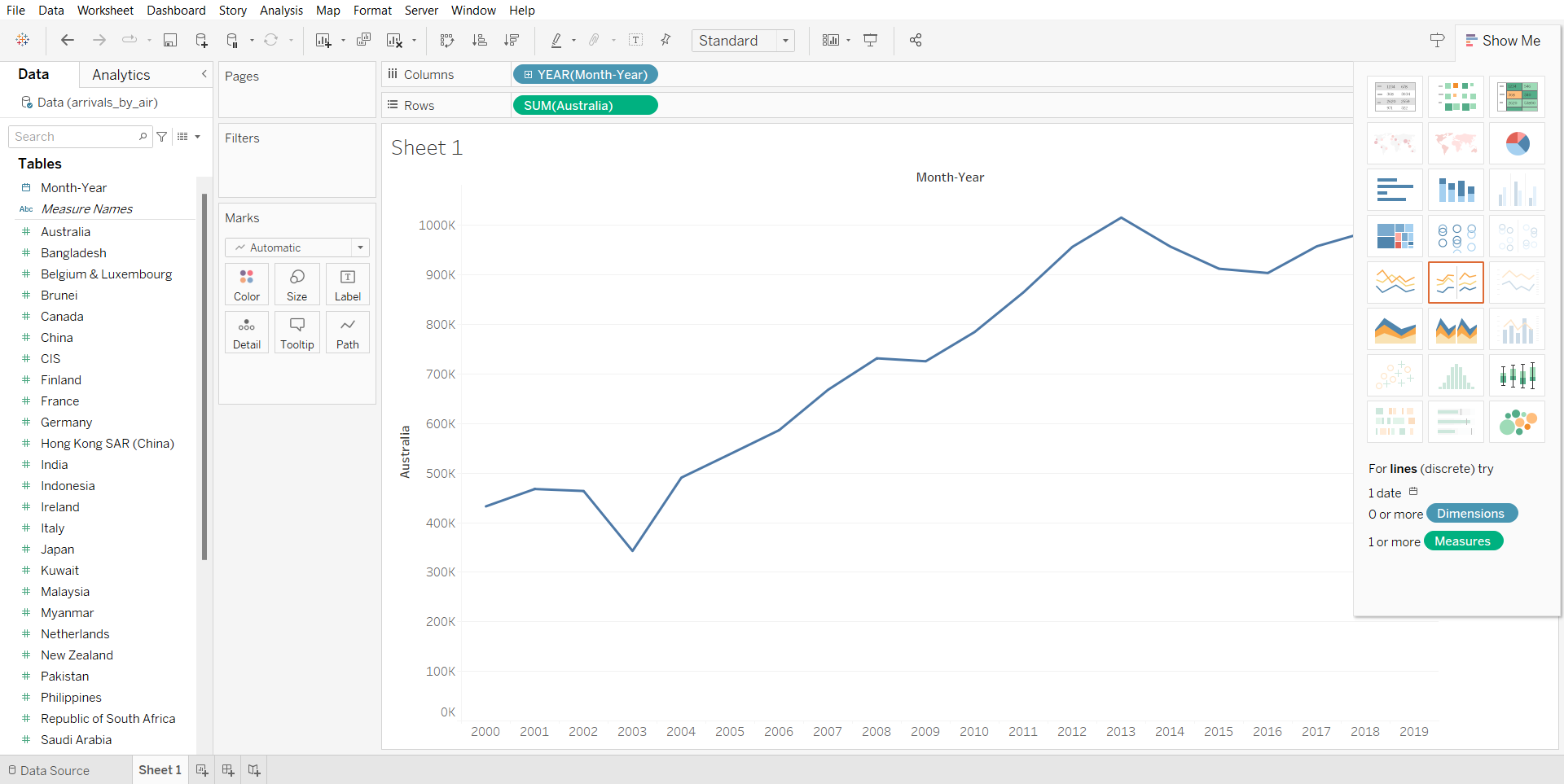Image resolution: width=1564 pixels, height=784 pixels.
Task: Select the pie chart in Show Me
Action: pyautogui.click(x=1517, y=144)
